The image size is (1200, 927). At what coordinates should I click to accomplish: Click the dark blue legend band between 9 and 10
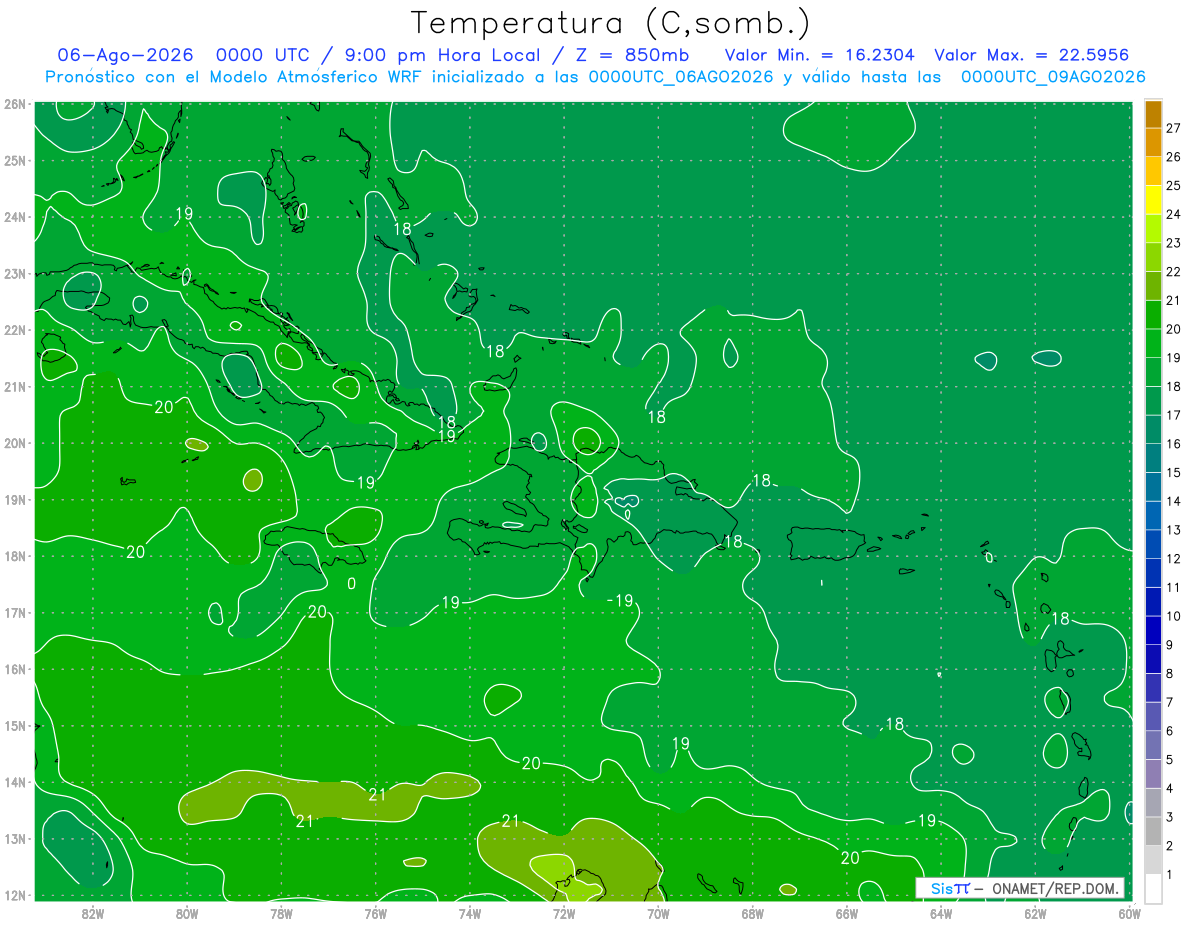tap(1153, 631)
